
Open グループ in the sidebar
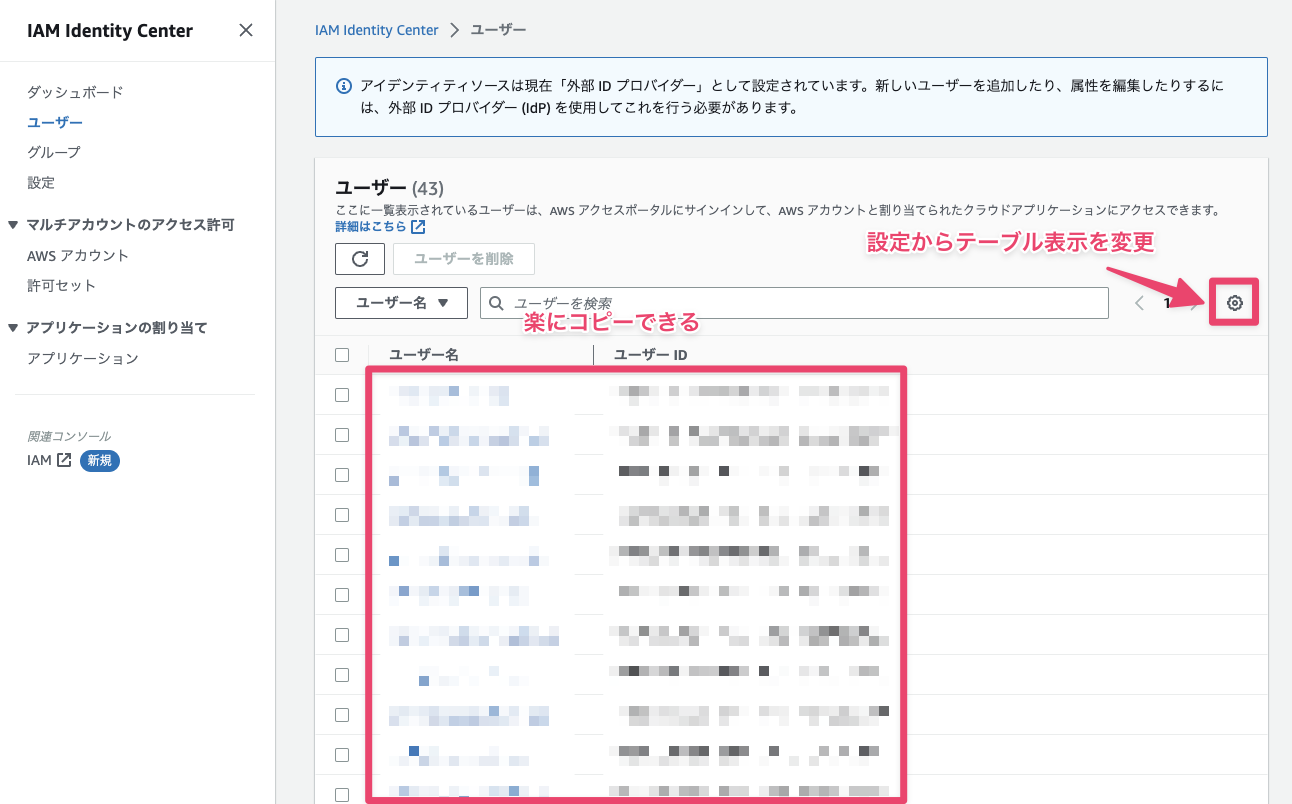[x=54, y=152]
